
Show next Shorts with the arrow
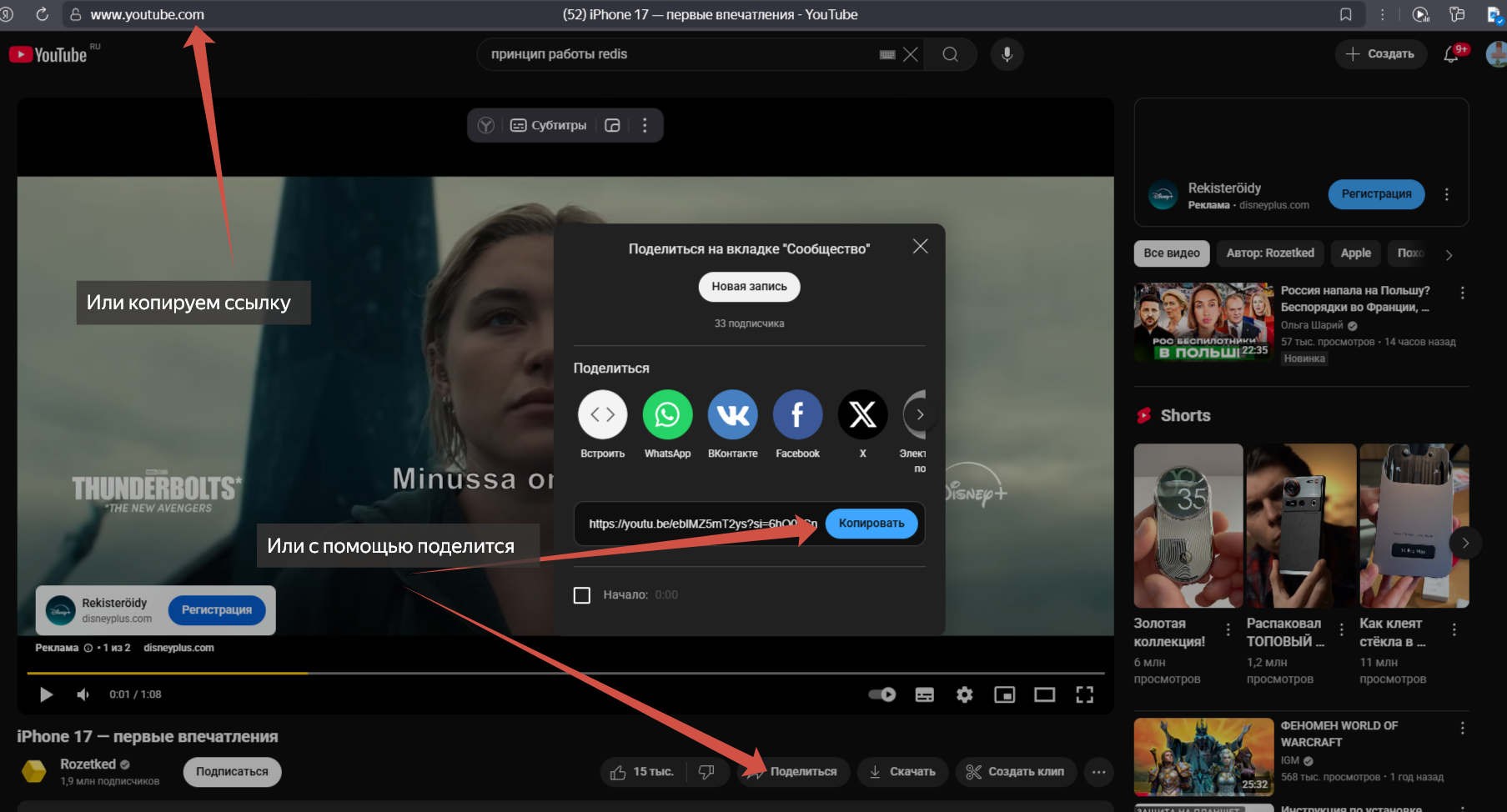pyautogui.click(x=1464, y=543)
